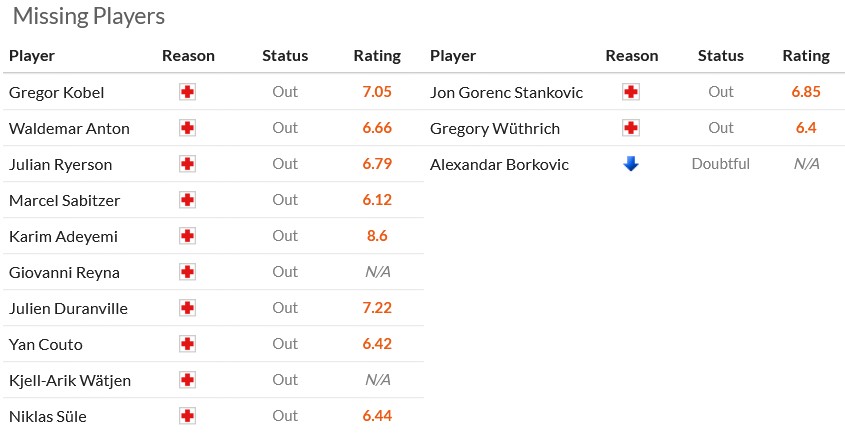The height and width of the screenshot is (437, 845).
Task: Click the left table's Player column header
Action: coord(32,56)
